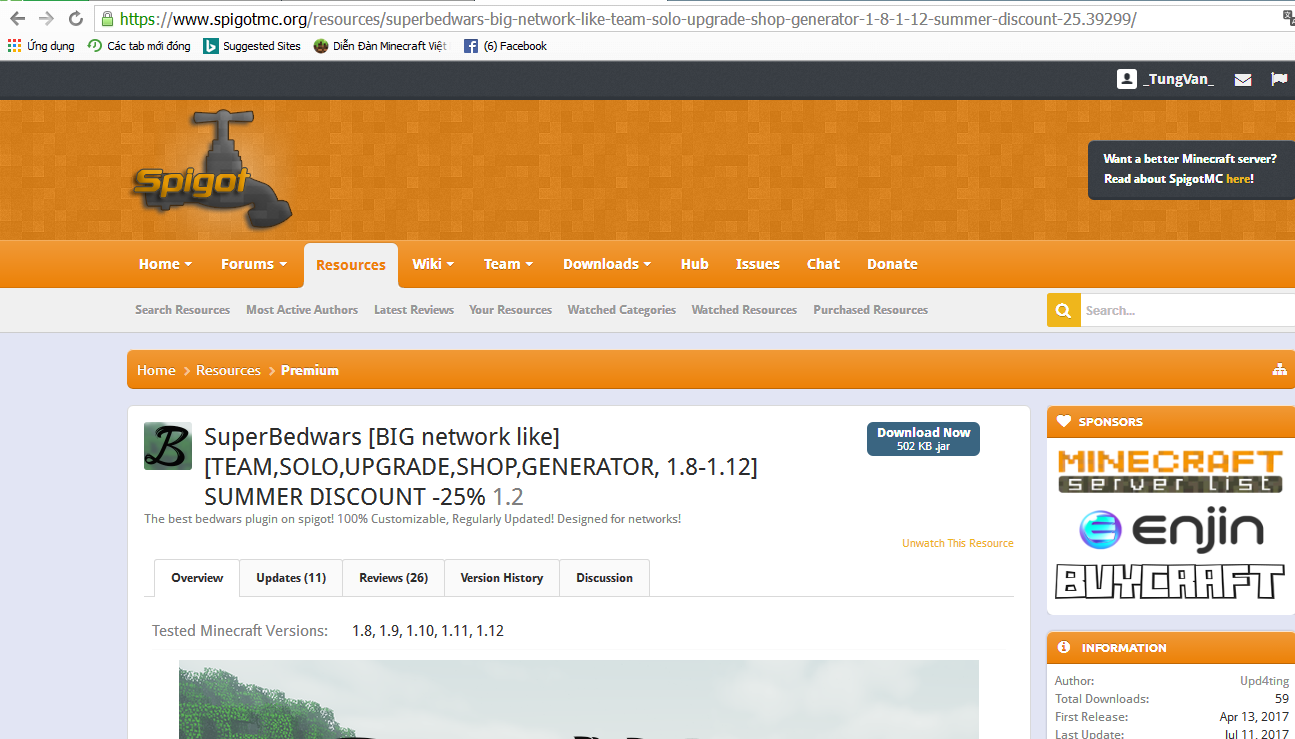The image size is (1295, 739).
Task: Open the Chat page
Action: 823,264
